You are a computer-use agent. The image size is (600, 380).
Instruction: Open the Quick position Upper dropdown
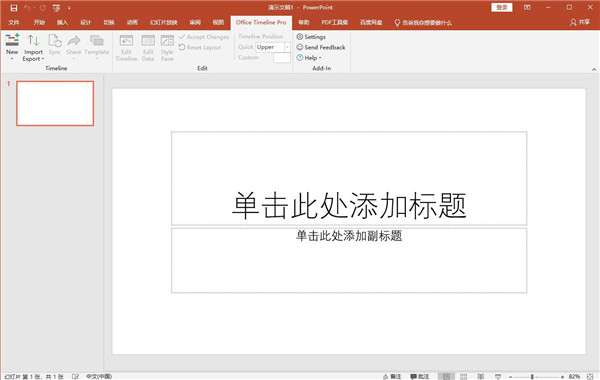[x=287, y=47]
